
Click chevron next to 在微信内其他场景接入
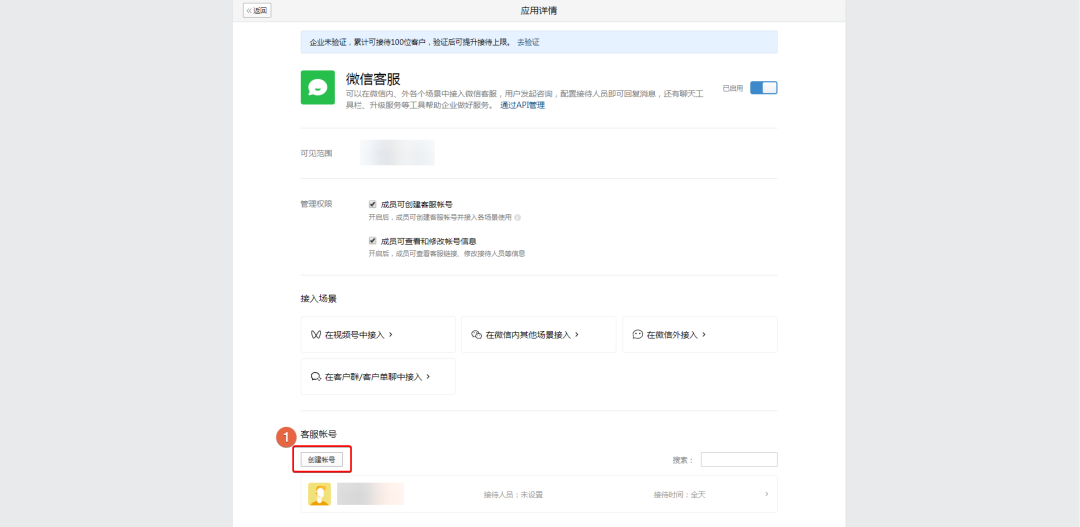(x=577, y=334)
